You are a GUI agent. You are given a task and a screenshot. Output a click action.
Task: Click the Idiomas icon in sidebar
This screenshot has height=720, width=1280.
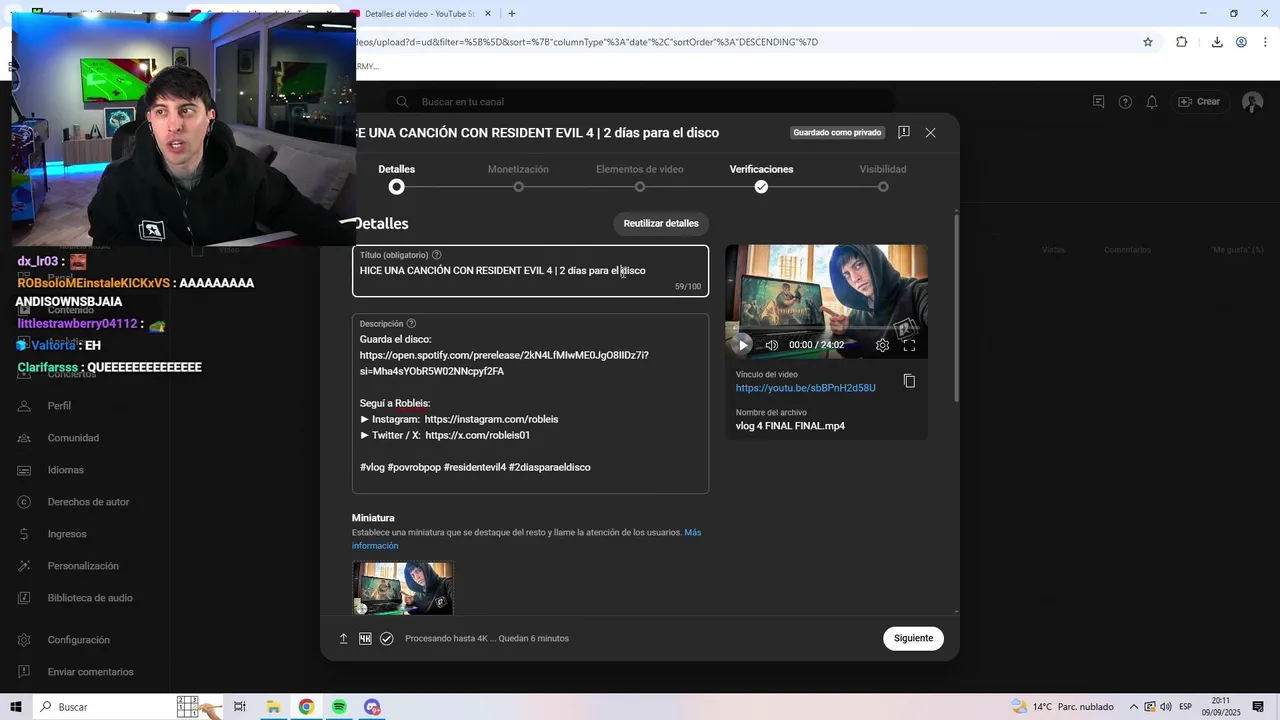point(25,470)
